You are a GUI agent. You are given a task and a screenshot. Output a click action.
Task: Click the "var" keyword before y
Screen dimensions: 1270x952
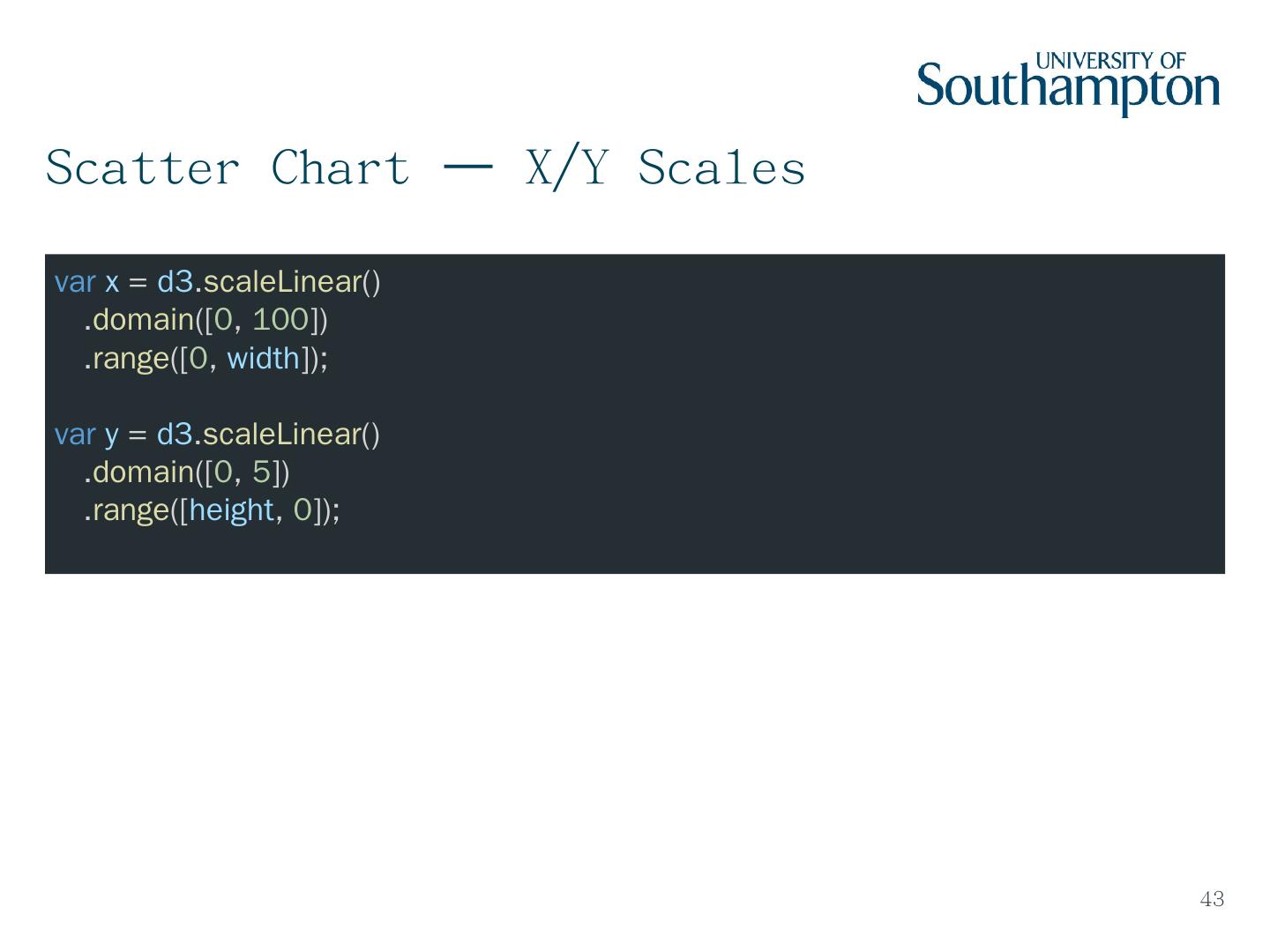pos(75,435)
